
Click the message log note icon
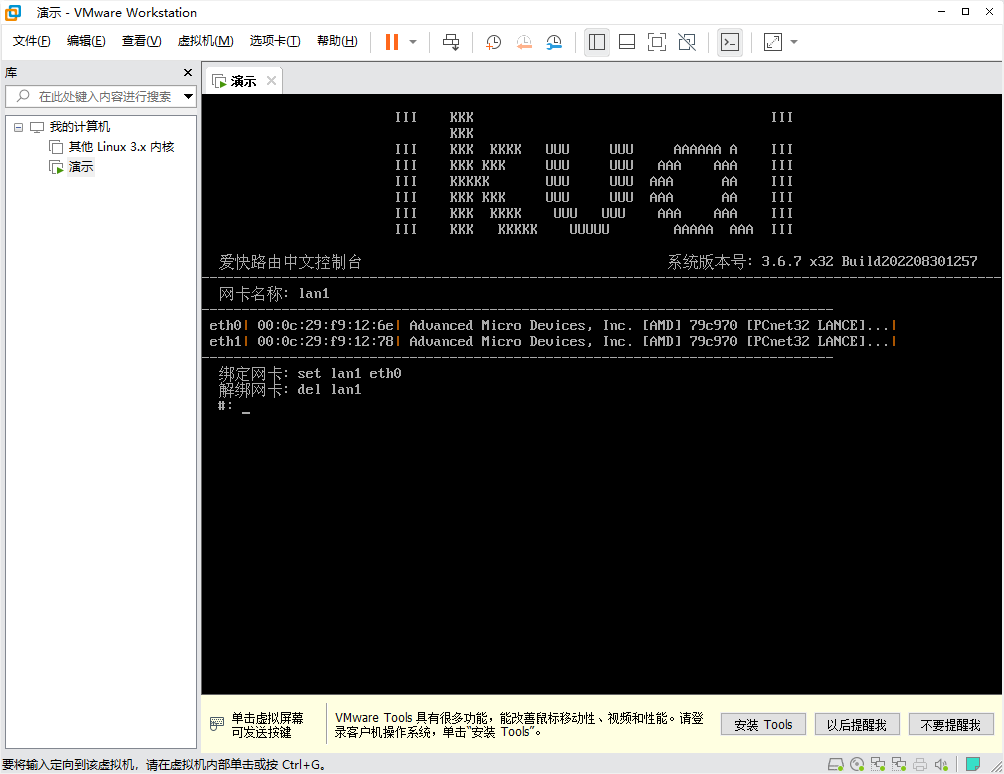[973, 764]
